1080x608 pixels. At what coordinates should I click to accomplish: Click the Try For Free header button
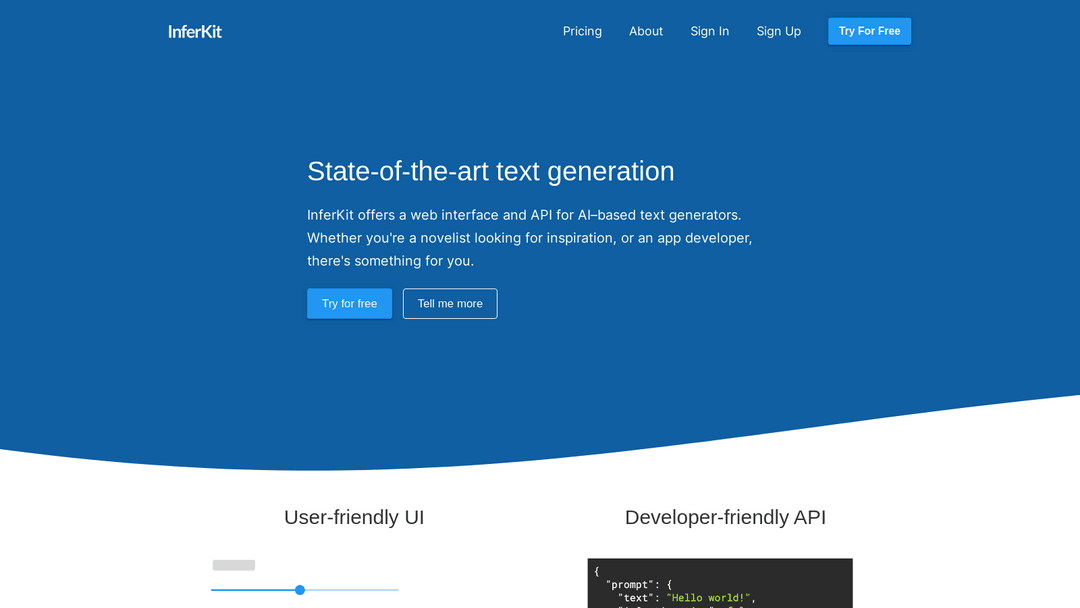pyautogui.click(x=869, y=31)
